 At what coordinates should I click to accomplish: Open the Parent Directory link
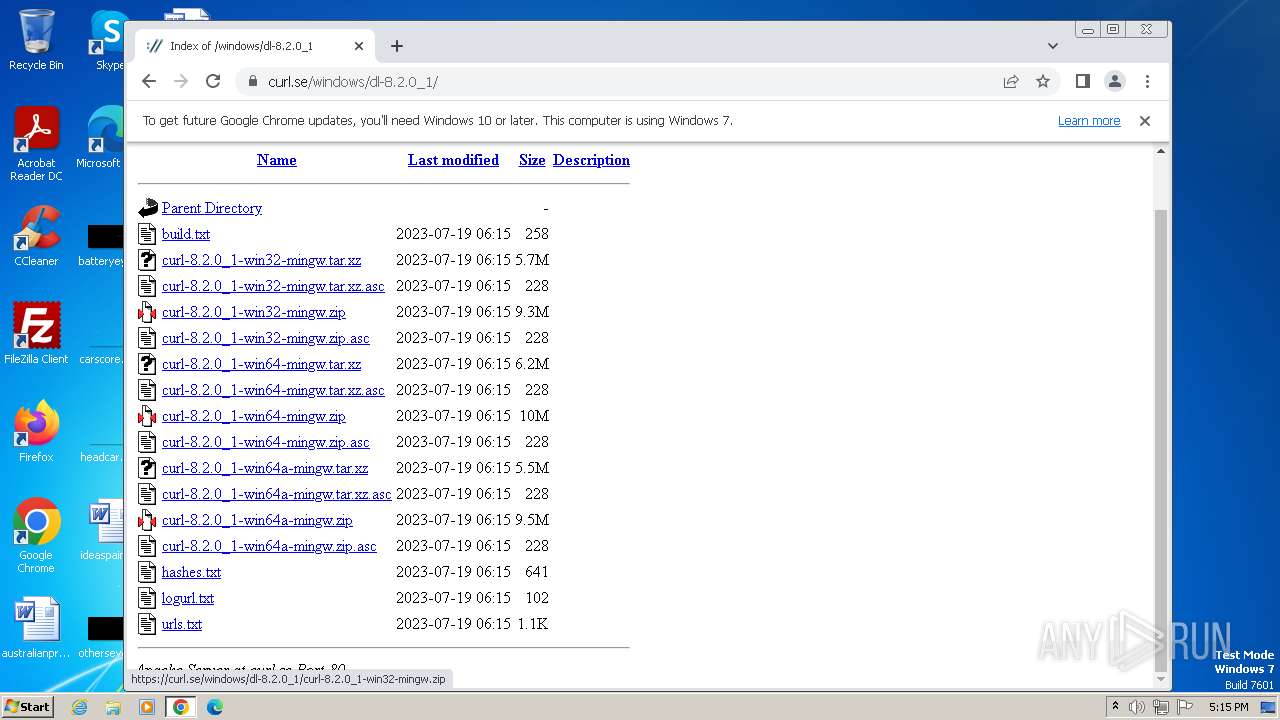(212, 208)
